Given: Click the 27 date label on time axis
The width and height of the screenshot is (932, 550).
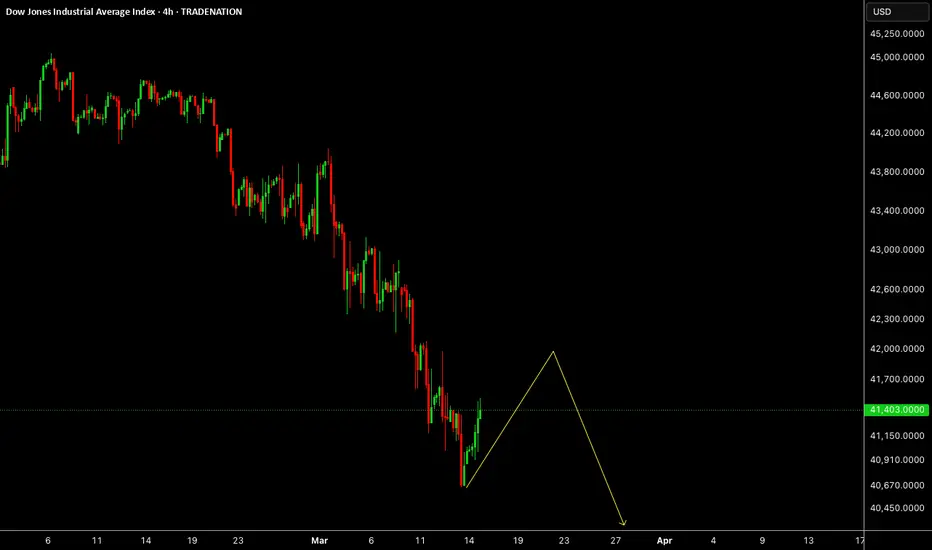Looking at the screenshot, I should coord(615,540).
